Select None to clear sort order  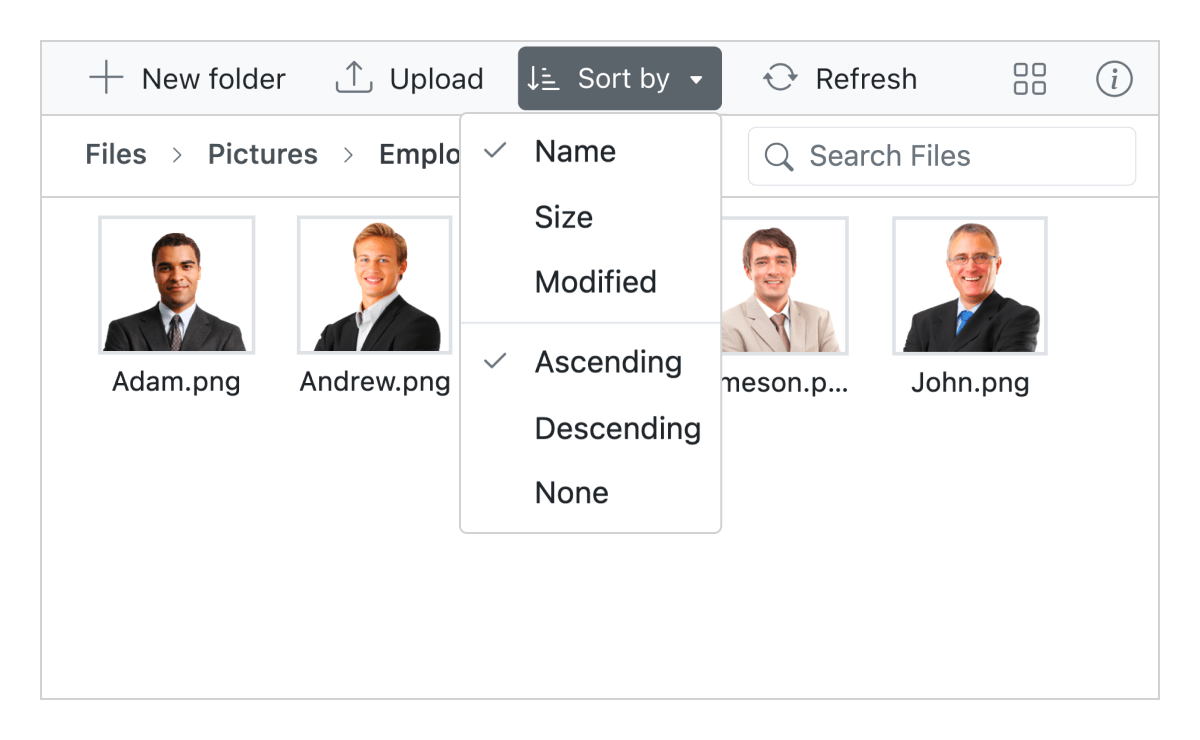click(x=571, y=492)
